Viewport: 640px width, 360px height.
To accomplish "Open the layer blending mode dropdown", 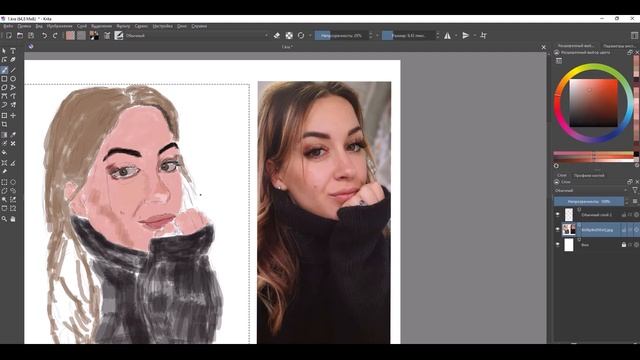I will (x=591, y=190).
